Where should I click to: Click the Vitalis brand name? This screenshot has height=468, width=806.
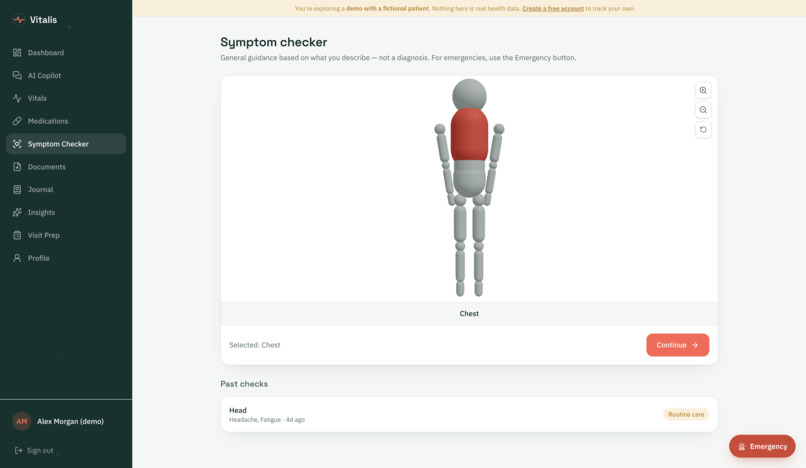coord(43,20)
